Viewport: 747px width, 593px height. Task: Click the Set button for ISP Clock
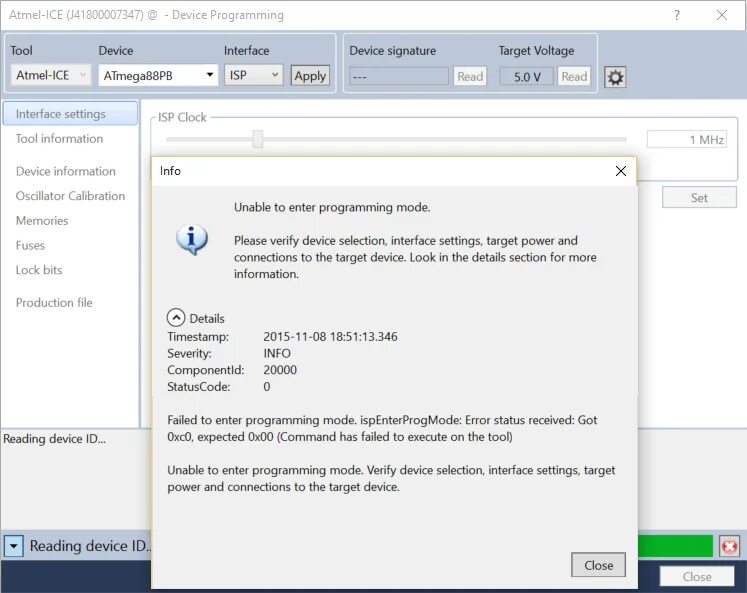[699, 198]
